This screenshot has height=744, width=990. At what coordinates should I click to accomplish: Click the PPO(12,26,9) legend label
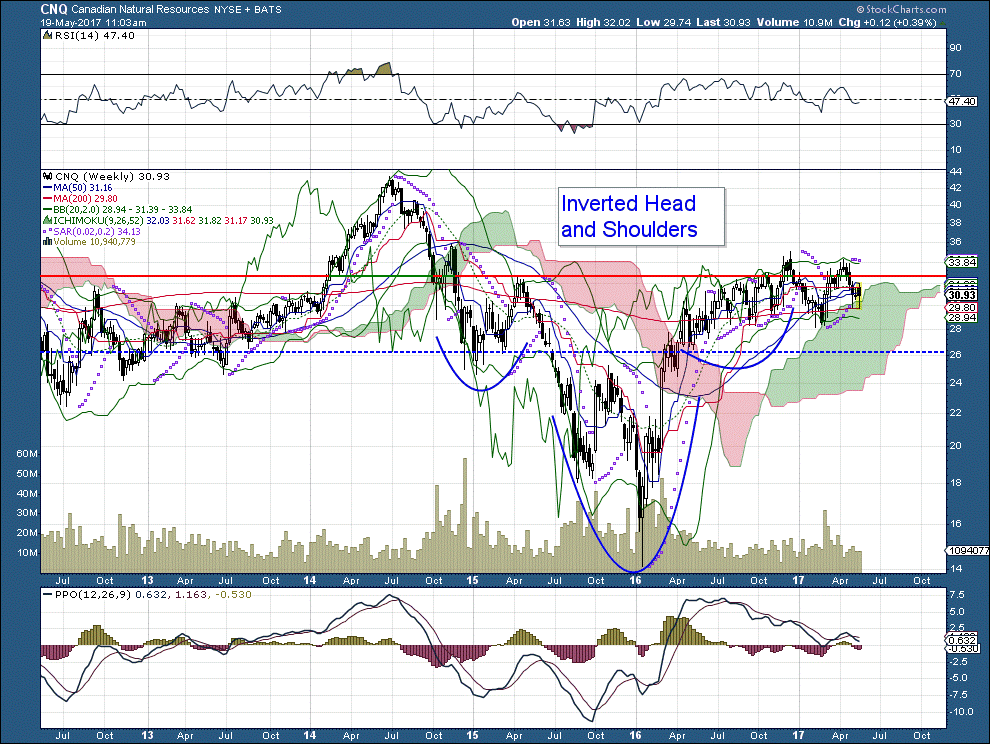pos(95,595)
